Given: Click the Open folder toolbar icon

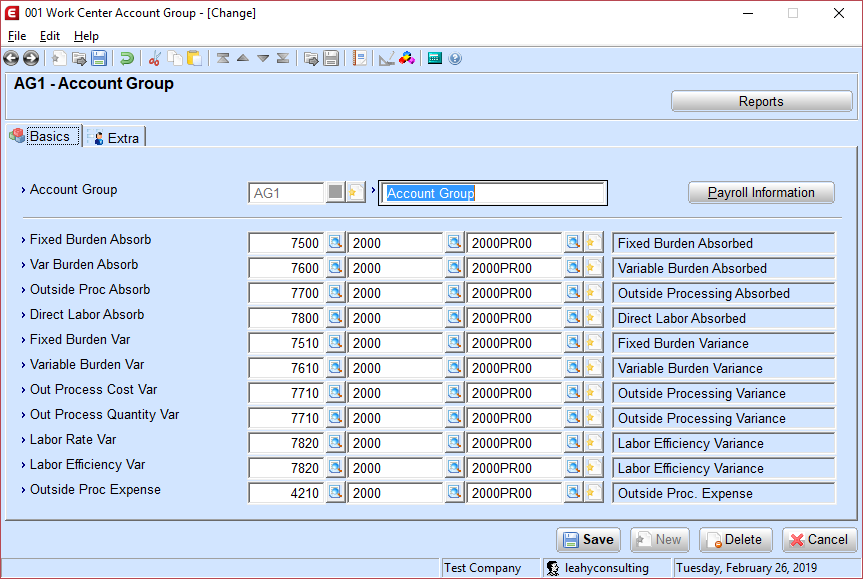Looking at the screenshot, I should click(79, 58).
